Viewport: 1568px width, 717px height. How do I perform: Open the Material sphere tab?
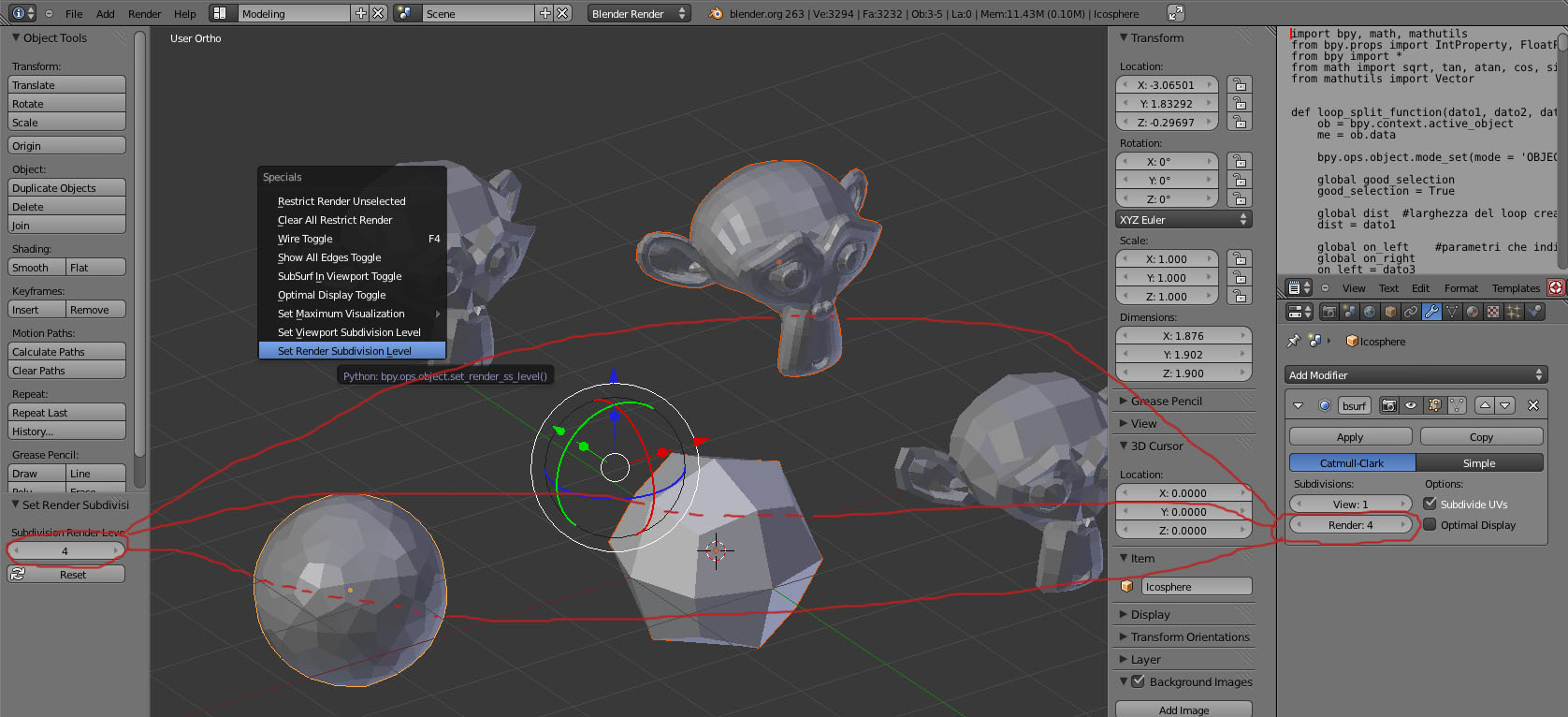(x=1473, y=312)
